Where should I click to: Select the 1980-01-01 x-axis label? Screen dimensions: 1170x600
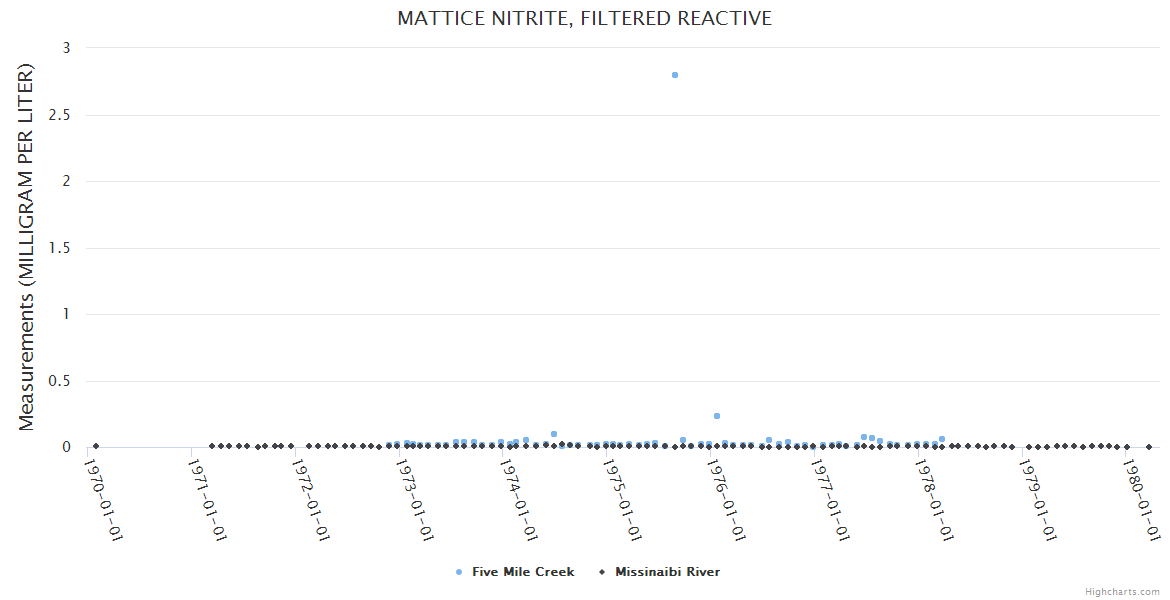[1139, 503]
